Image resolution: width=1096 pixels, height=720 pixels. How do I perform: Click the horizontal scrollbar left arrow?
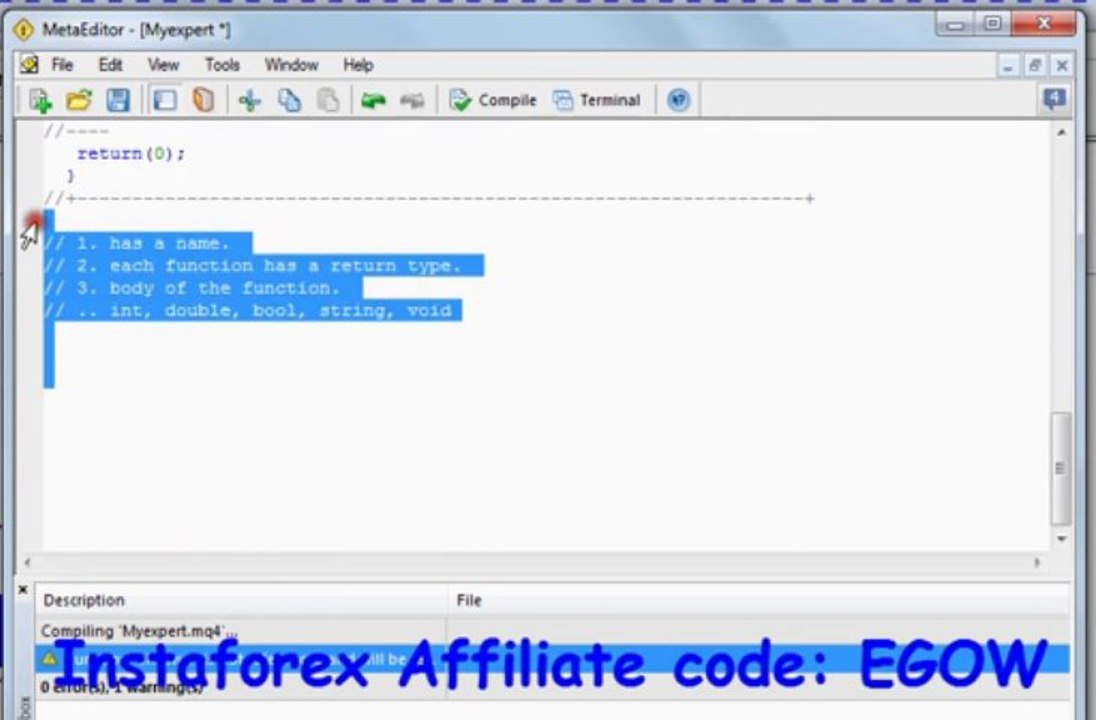tap(27, 562)
